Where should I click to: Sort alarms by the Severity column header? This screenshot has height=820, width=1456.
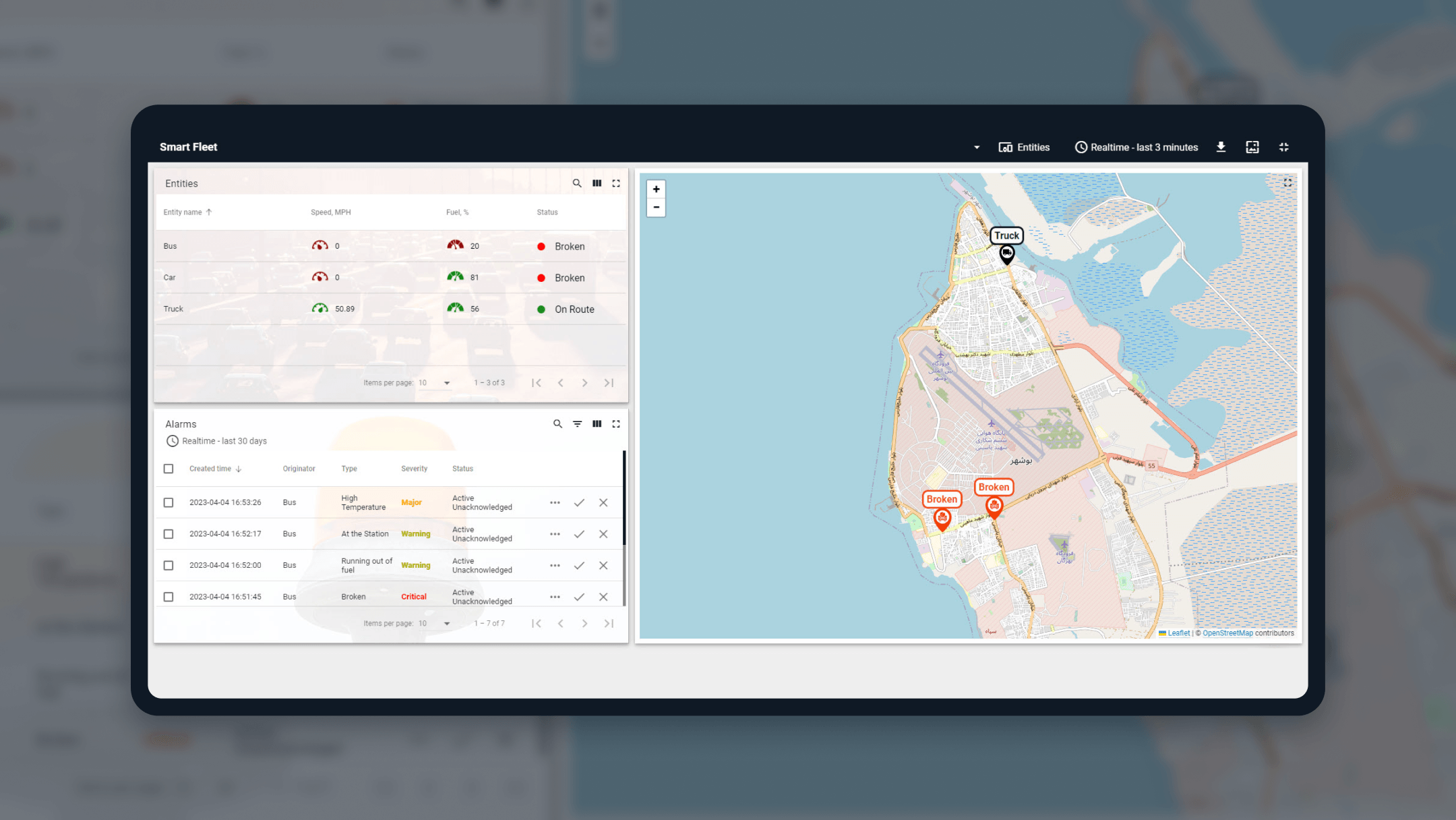click(x=414, y=469)
